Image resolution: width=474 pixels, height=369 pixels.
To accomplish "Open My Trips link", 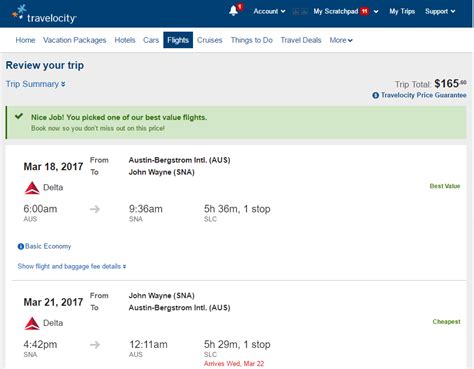I will point(402,11).
